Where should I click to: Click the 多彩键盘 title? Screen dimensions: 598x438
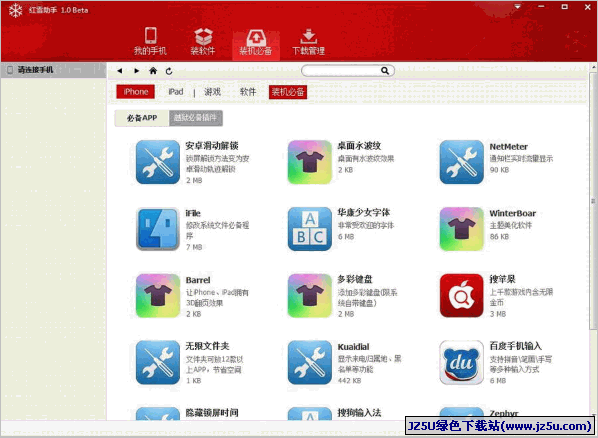tap(355, 279)
